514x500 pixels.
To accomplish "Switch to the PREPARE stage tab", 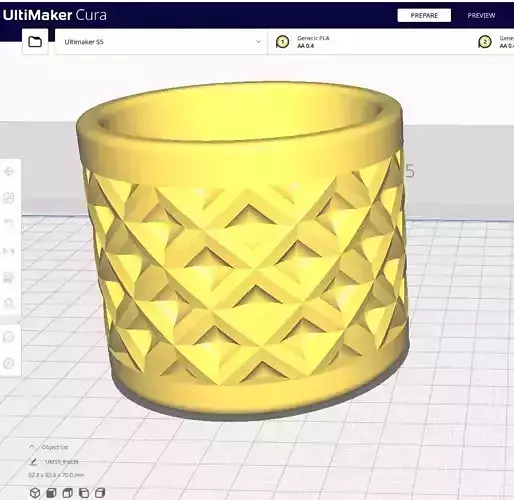I will [x=424, y=15].
